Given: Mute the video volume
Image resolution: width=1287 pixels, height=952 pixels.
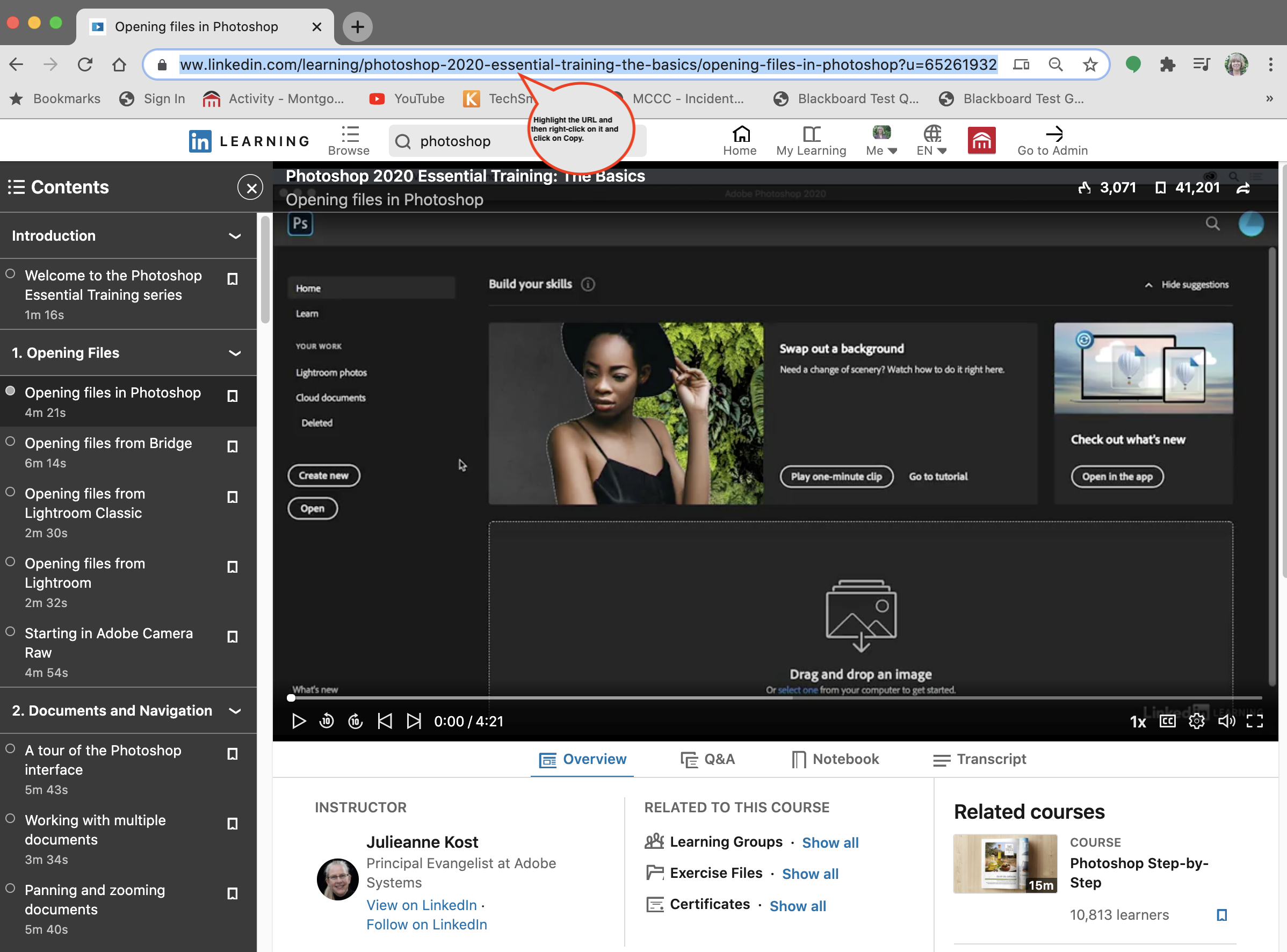Looking at the screenshot, I should point(1226,721).
